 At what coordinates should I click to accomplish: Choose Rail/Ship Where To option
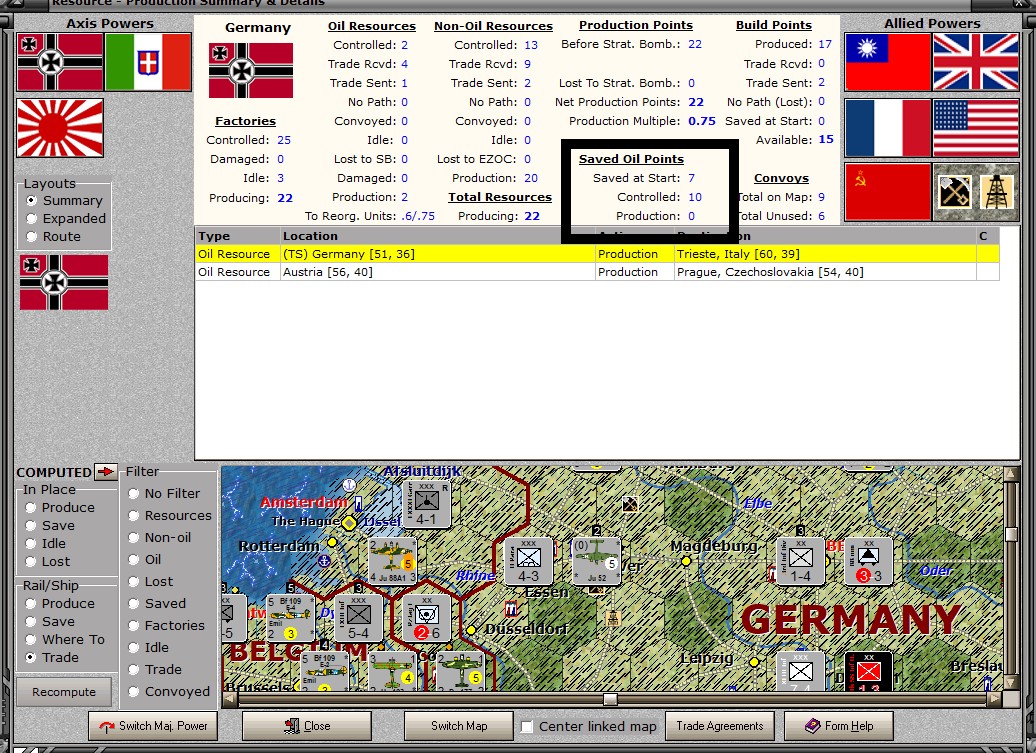point(30,639)
